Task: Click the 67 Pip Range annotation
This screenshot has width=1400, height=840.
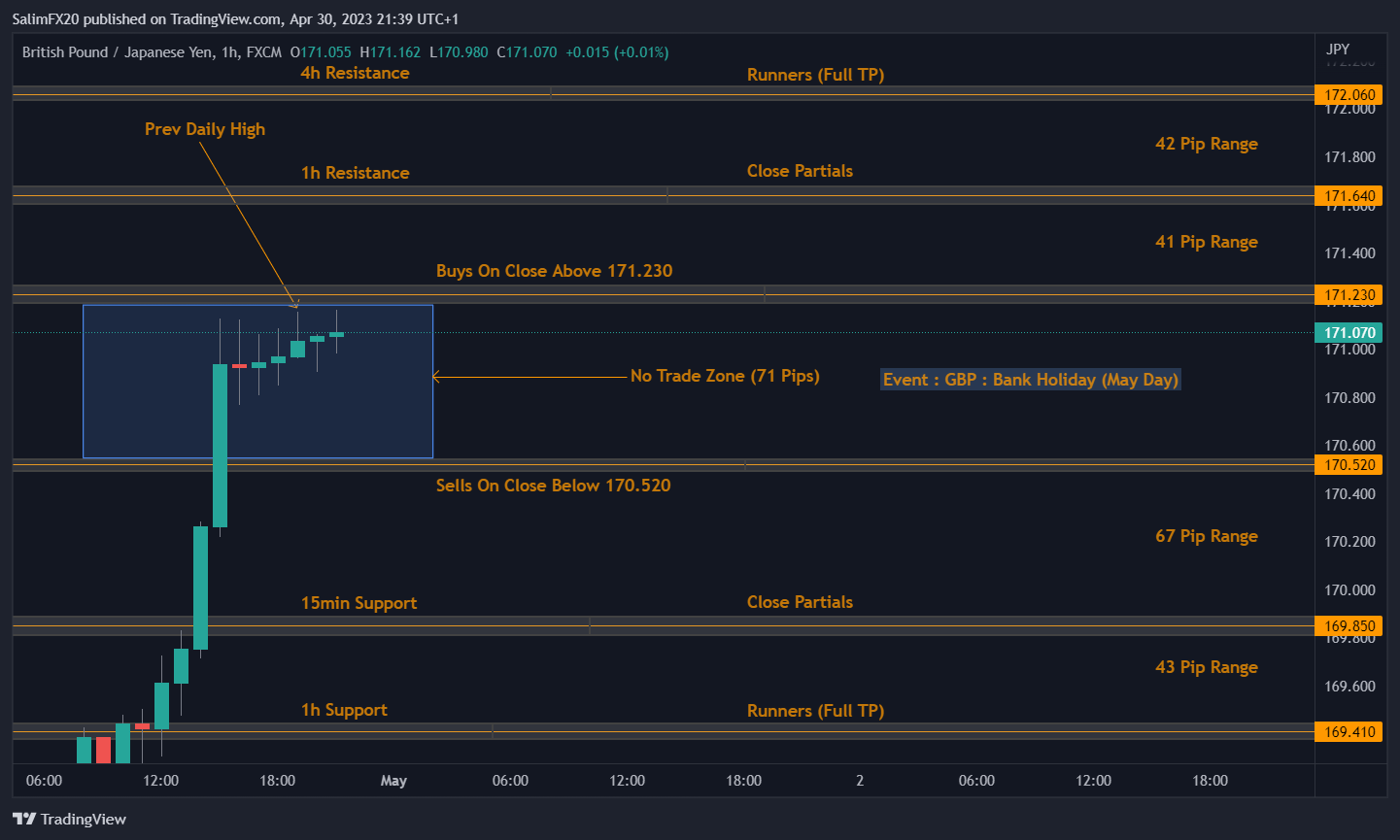Action: click(1206, 536)
